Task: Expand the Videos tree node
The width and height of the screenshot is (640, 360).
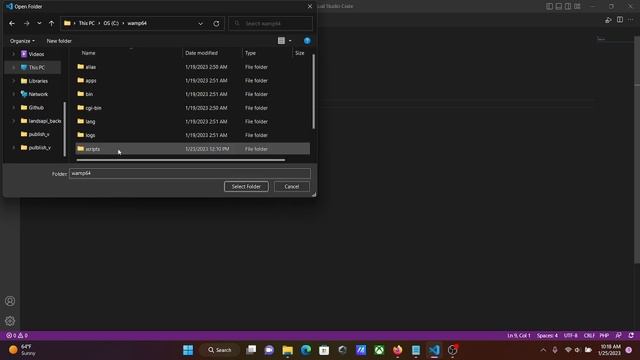Action: 13,54
